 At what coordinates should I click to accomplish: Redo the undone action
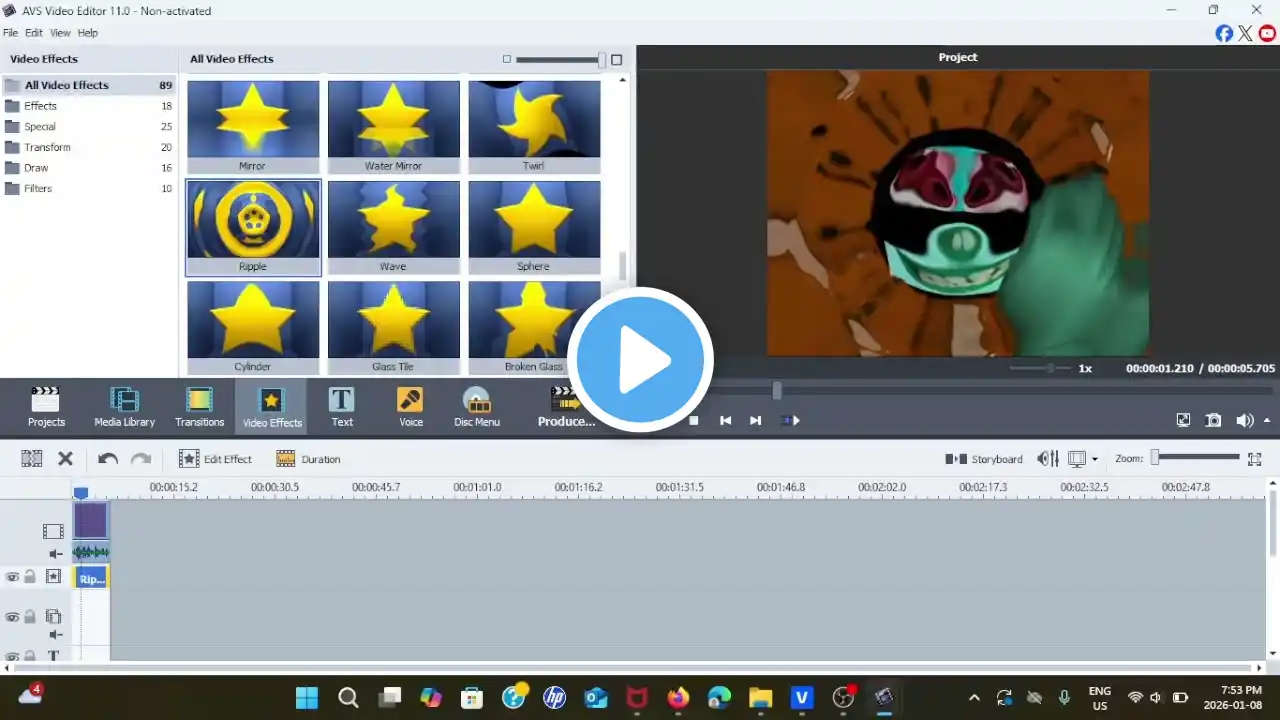click(x=141, y=459)
